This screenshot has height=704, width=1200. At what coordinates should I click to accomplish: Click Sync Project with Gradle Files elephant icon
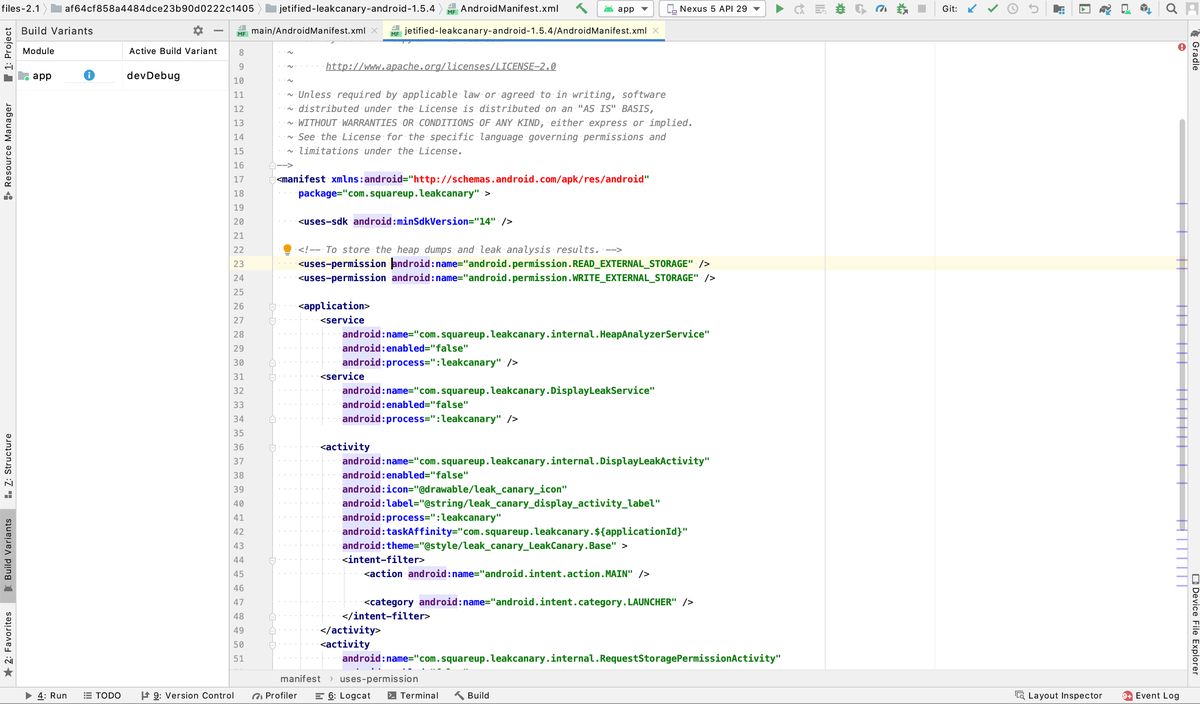[x=1106, y=9]
